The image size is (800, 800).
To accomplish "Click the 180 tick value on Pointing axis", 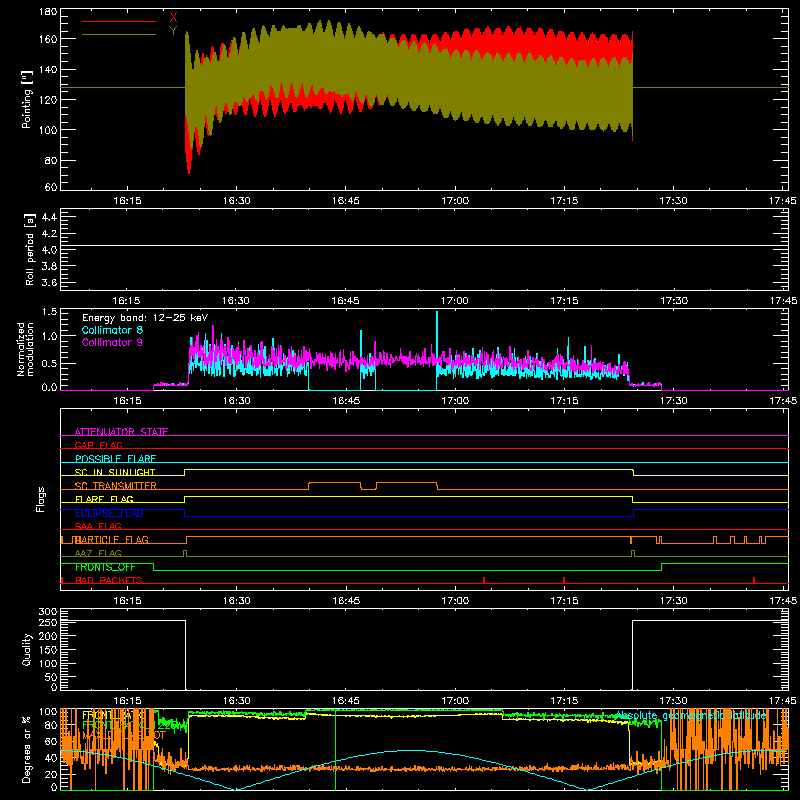I will tap(48, 11).
